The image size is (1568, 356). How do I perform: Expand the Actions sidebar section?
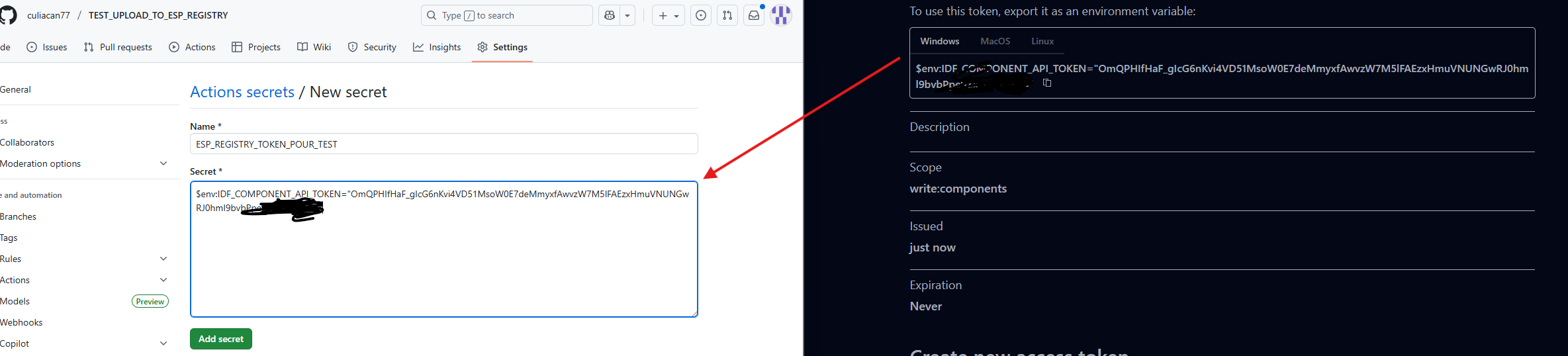[x=163, y=280]
